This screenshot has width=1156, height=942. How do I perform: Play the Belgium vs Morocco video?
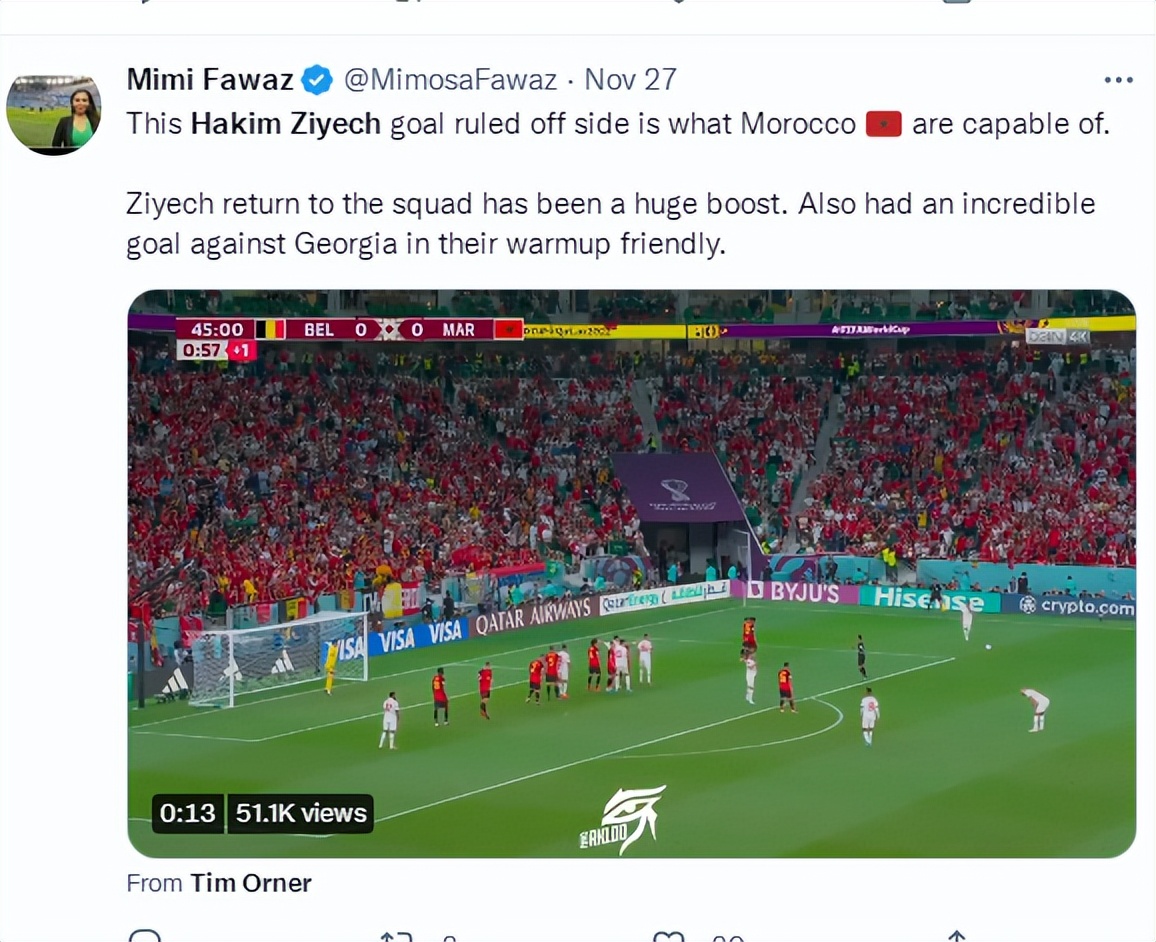pyautogui.click(x=631, y=573)
